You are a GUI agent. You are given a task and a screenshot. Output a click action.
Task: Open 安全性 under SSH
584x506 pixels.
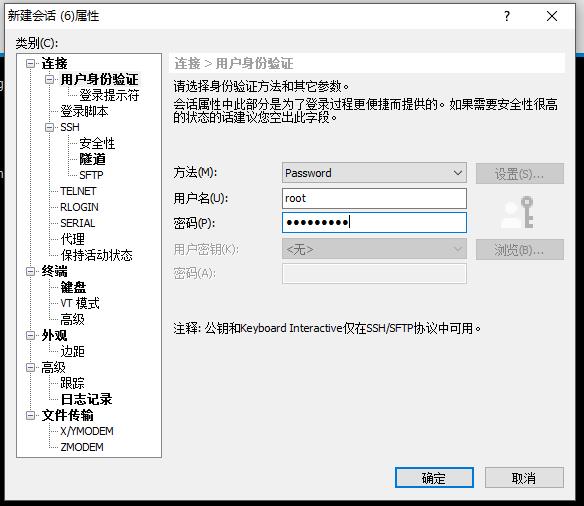(x=97, y=143)
